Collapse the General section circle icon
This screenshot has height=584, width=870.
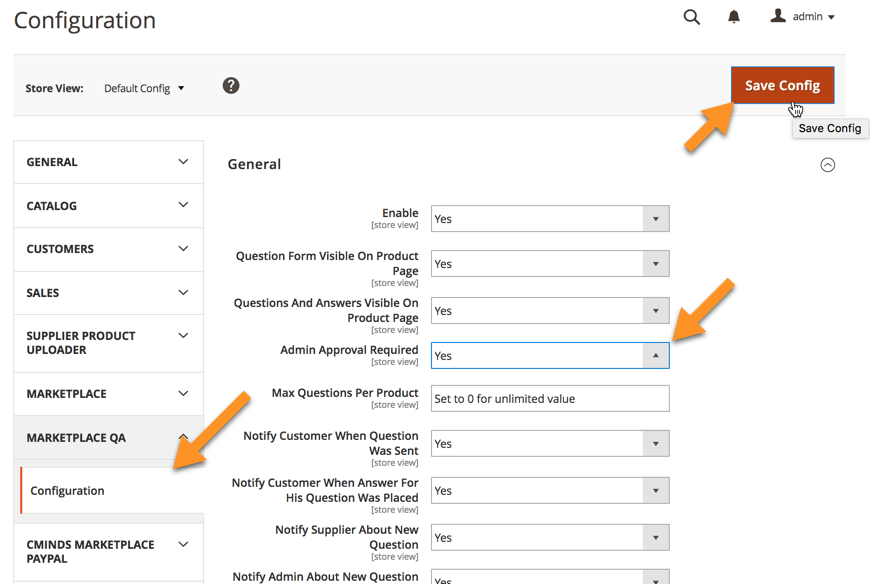click(827, 165)
